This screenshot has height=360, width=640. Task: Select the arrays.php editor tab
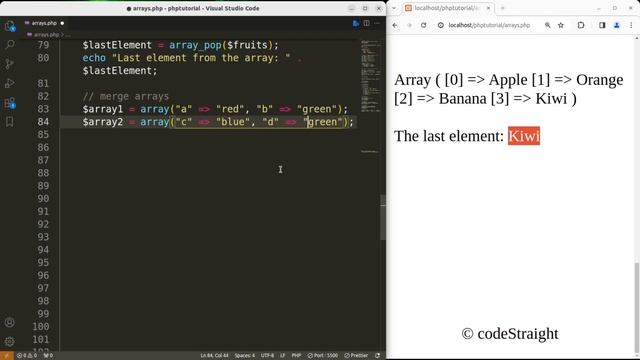[44, 23]
